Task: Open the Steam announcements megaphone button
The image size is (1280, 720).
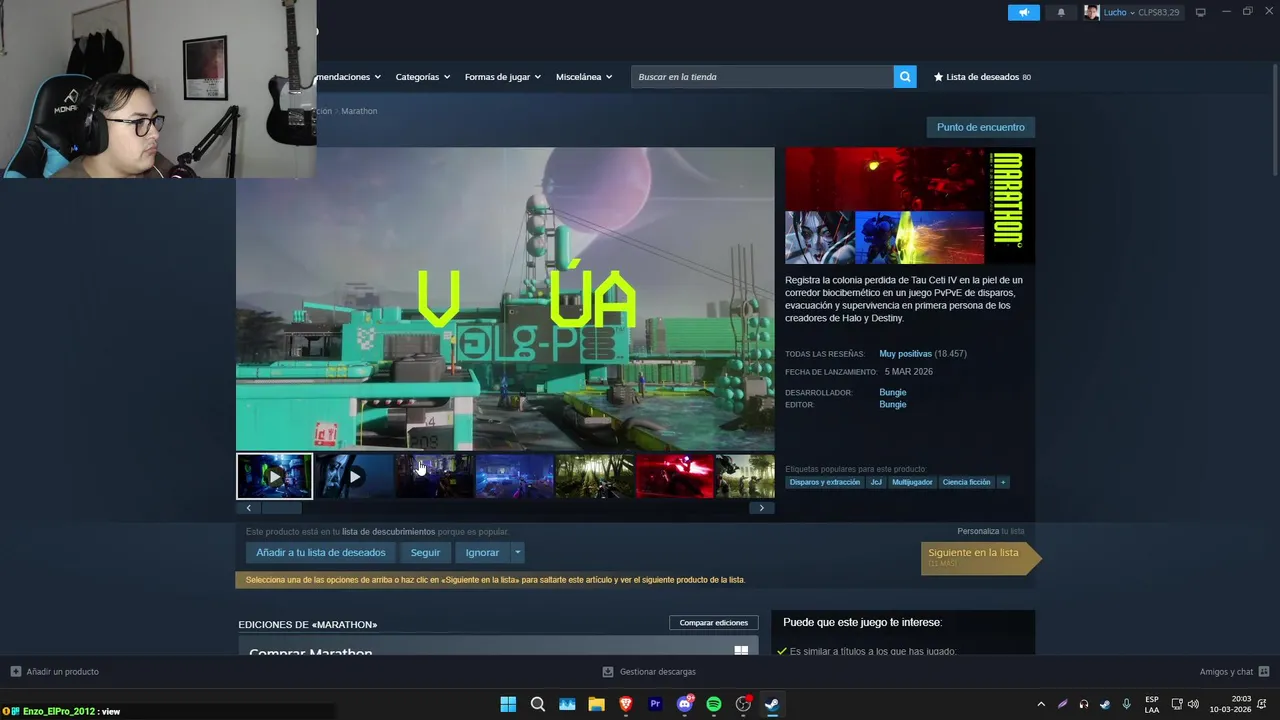Action: pyautogui.click(x=1024, y=12)
